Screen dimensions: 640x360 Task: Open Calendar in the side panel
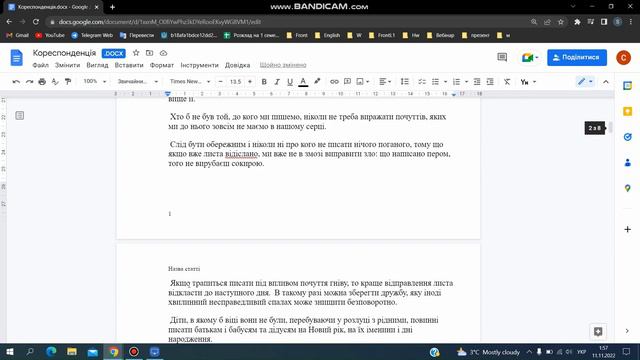[627, 86]
